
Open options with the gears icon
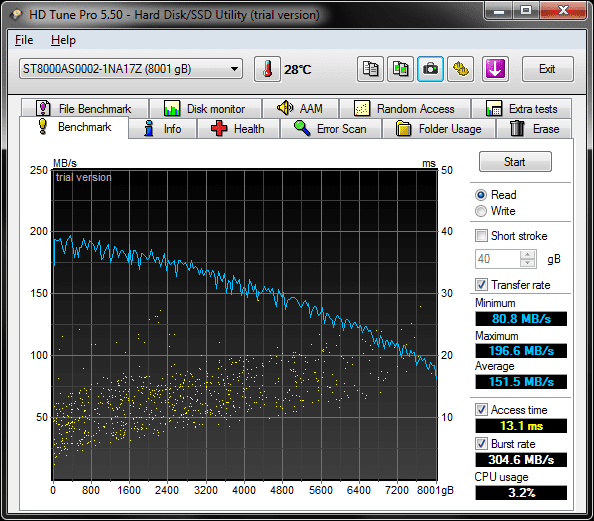point(461,69)
